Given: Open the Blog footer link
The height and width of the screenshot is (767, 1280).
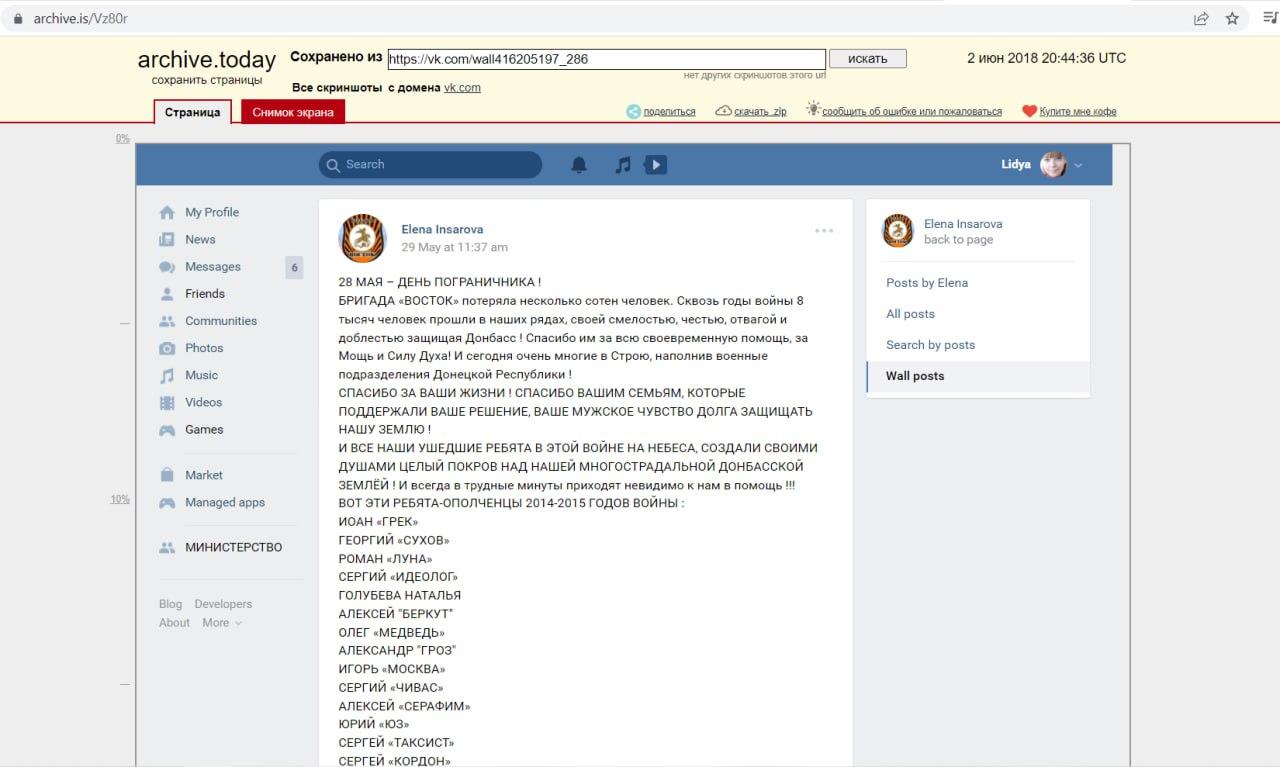Looking at the screenshot, I should [170, 604].
